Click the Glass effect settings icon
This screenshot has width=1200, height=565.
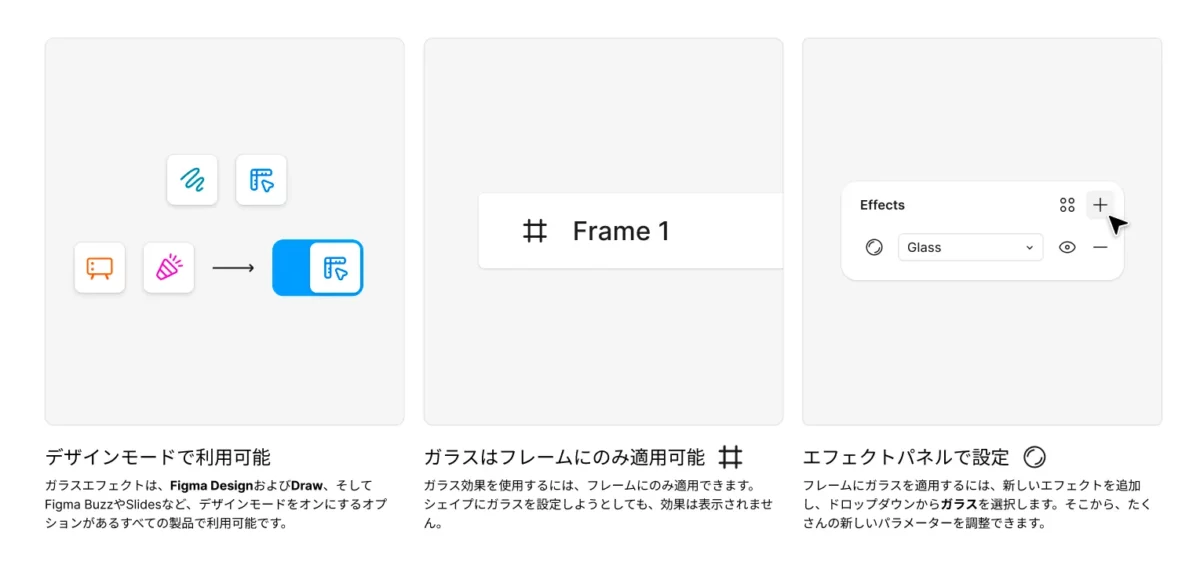[874, 247]
